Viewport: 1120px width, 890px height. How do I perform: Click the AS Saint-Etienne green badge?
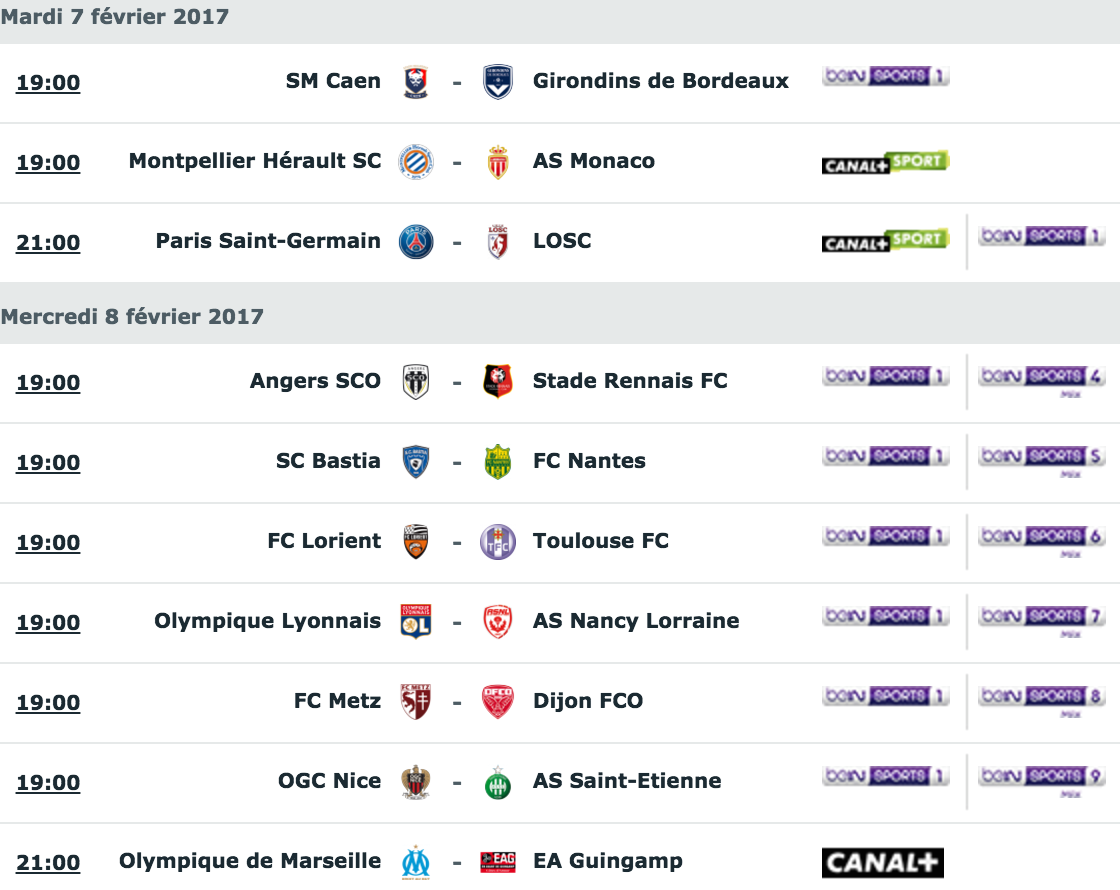point(498,783)
